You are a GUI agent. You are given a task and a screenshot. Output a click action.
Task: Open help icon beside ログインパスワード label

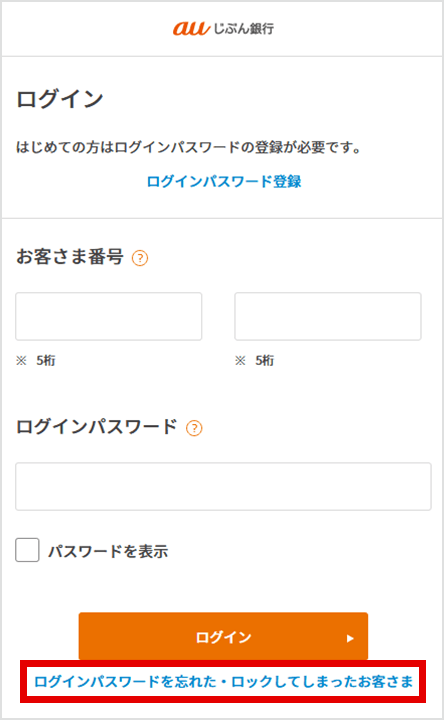tap(194, 428)
